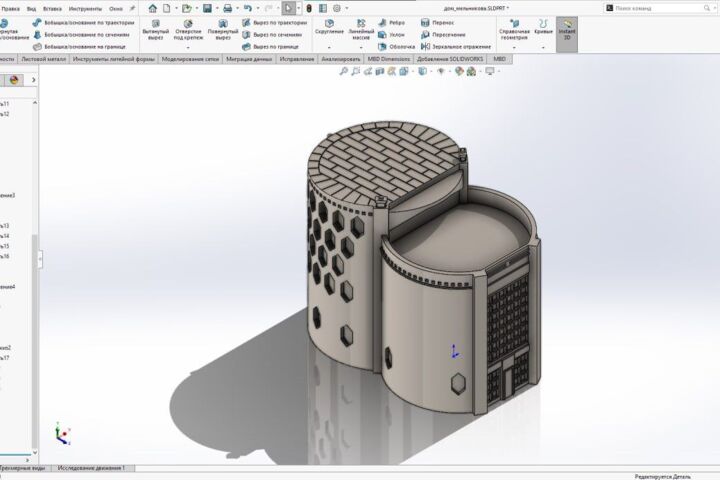
Task: Switch to Моделирование сетки tab
Action: (190, 59)
